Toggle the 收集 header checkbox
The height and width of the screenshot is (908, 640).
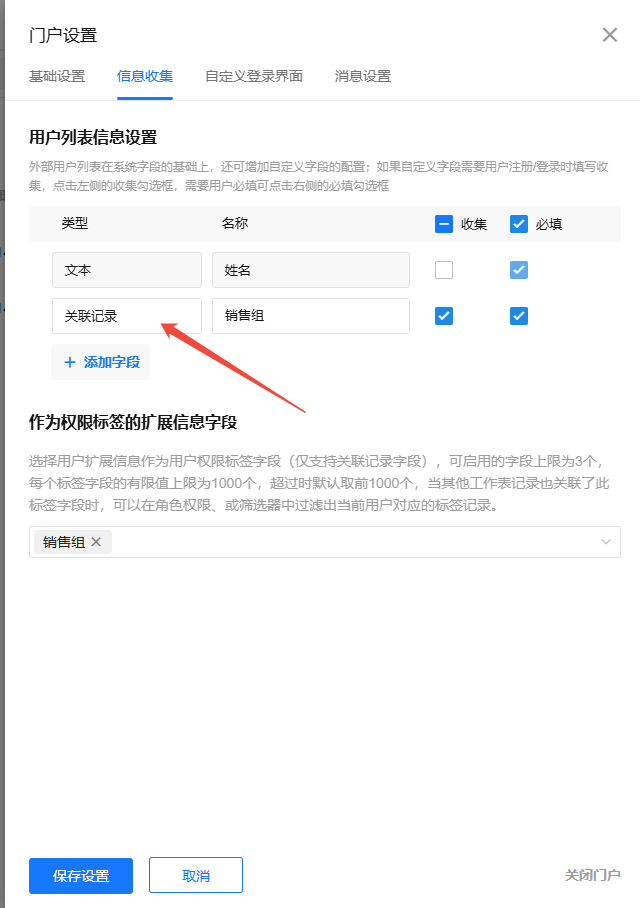click(444, 224)
